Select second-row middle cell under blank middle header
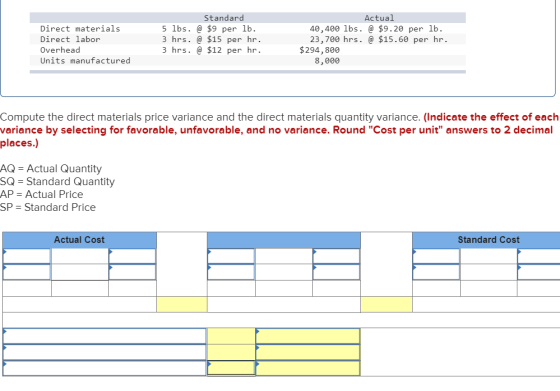560x391 pixels. point(284,272)
